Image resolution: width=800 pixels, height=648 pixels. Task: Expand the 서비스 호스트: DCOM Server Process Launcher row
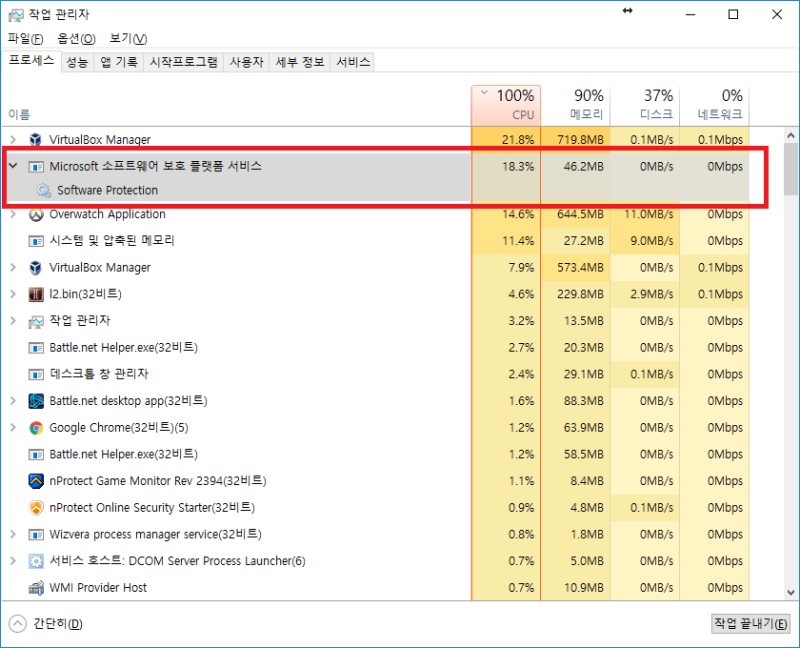(13, 561)
